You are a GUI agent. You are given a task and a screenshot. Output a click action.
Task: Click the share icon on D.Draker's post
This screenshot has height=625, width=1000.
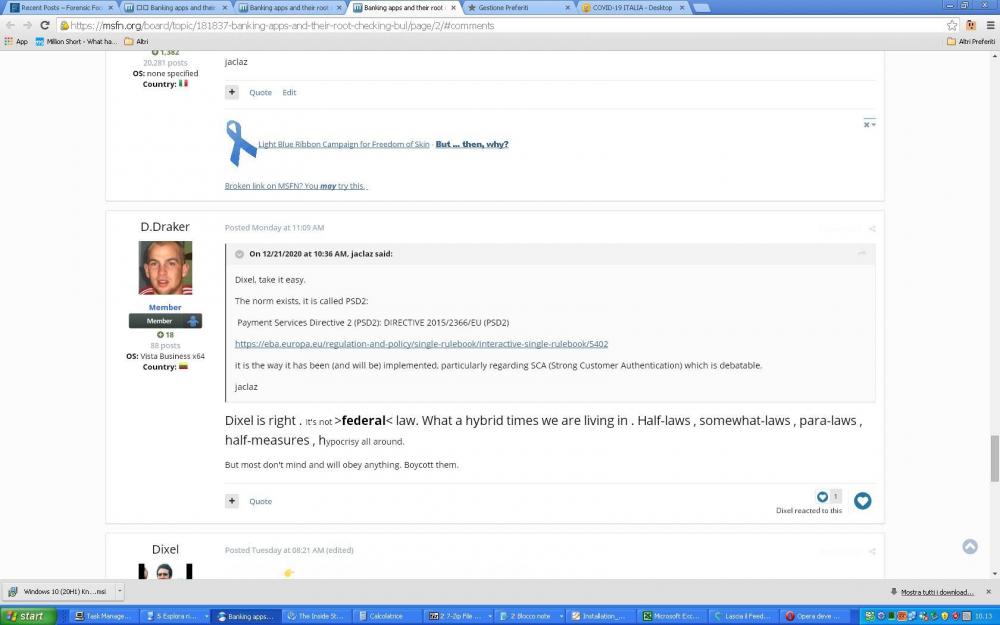(872, 228)
